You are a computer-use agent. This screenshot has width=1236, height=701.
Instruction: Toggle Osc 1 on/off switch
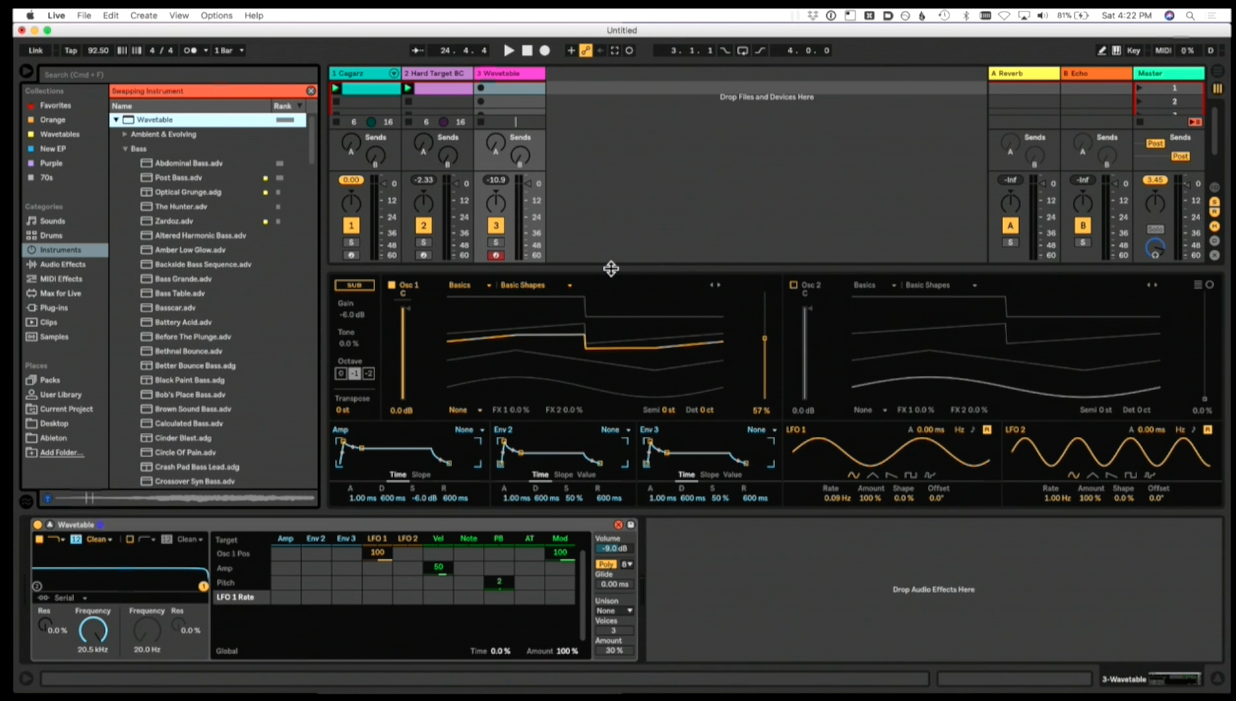click(x=392, y=285)
